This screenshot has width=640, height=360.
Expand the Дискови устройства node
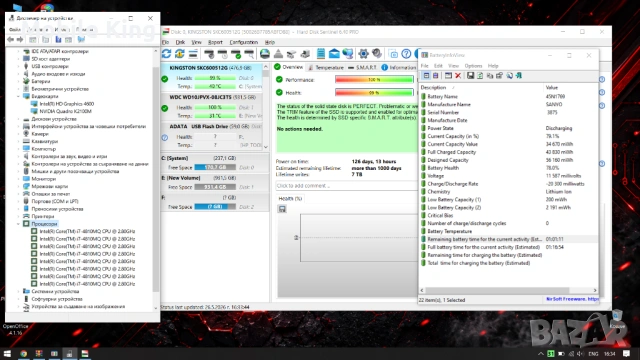click(18, 119)
